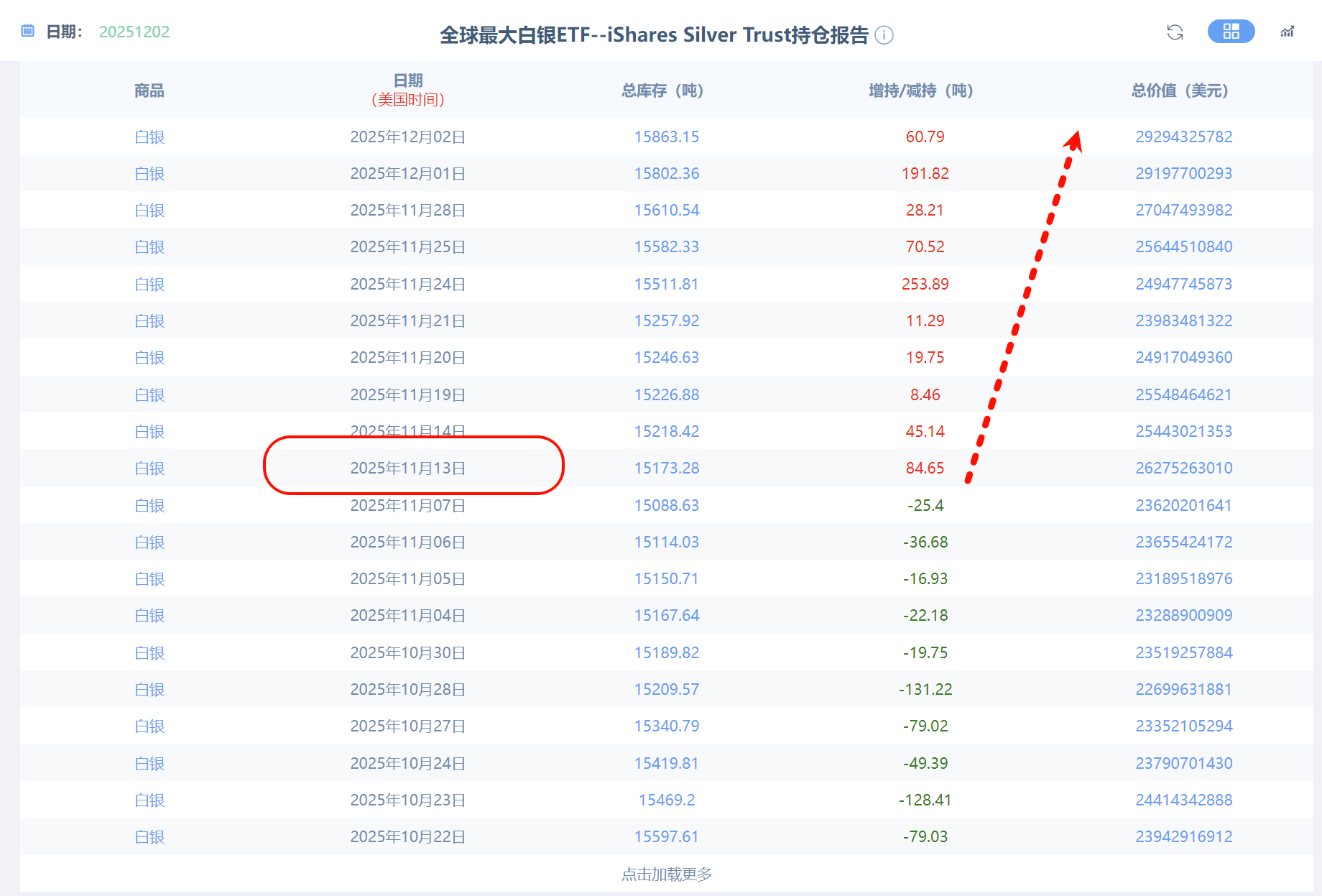This screenshot has width=1322, height=896.
Task: Refresh the holdings report data
Action: point(1175,32)
